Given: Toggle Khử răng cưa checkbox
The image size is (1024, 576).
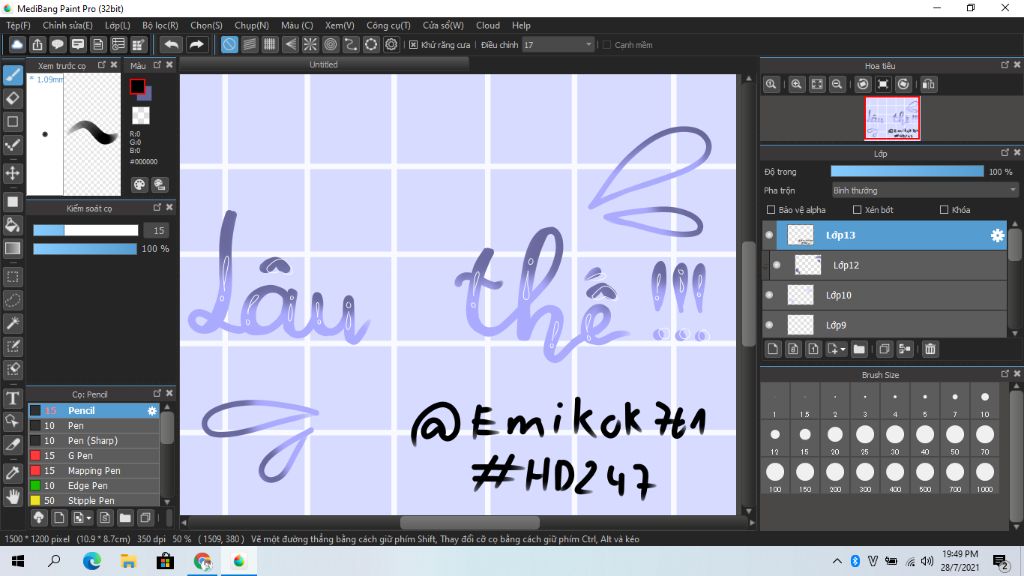Looking at the screenshot, I should click(413, 44).
